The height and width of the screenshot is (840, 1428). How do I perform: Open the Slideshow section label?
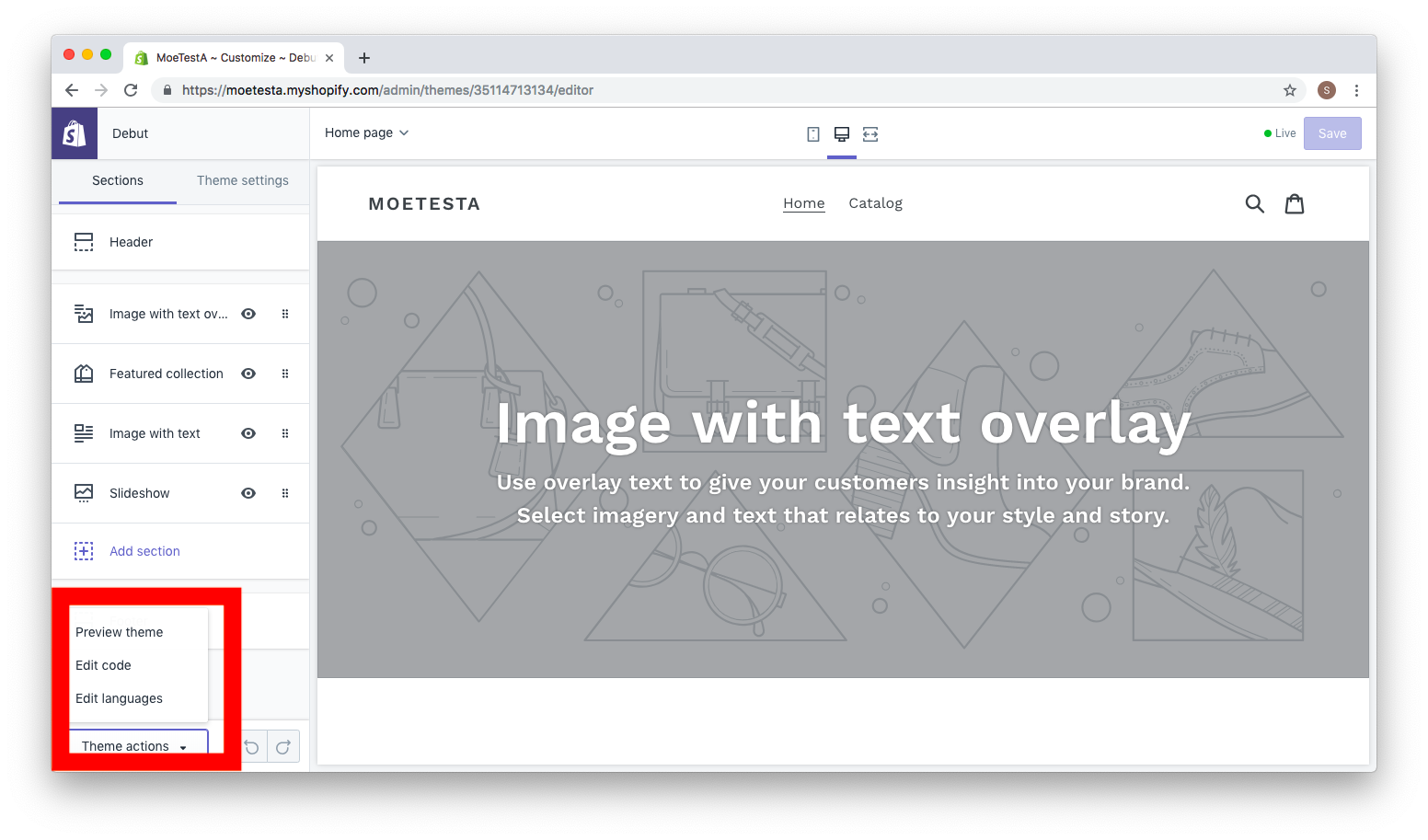(x=140, y=493)
